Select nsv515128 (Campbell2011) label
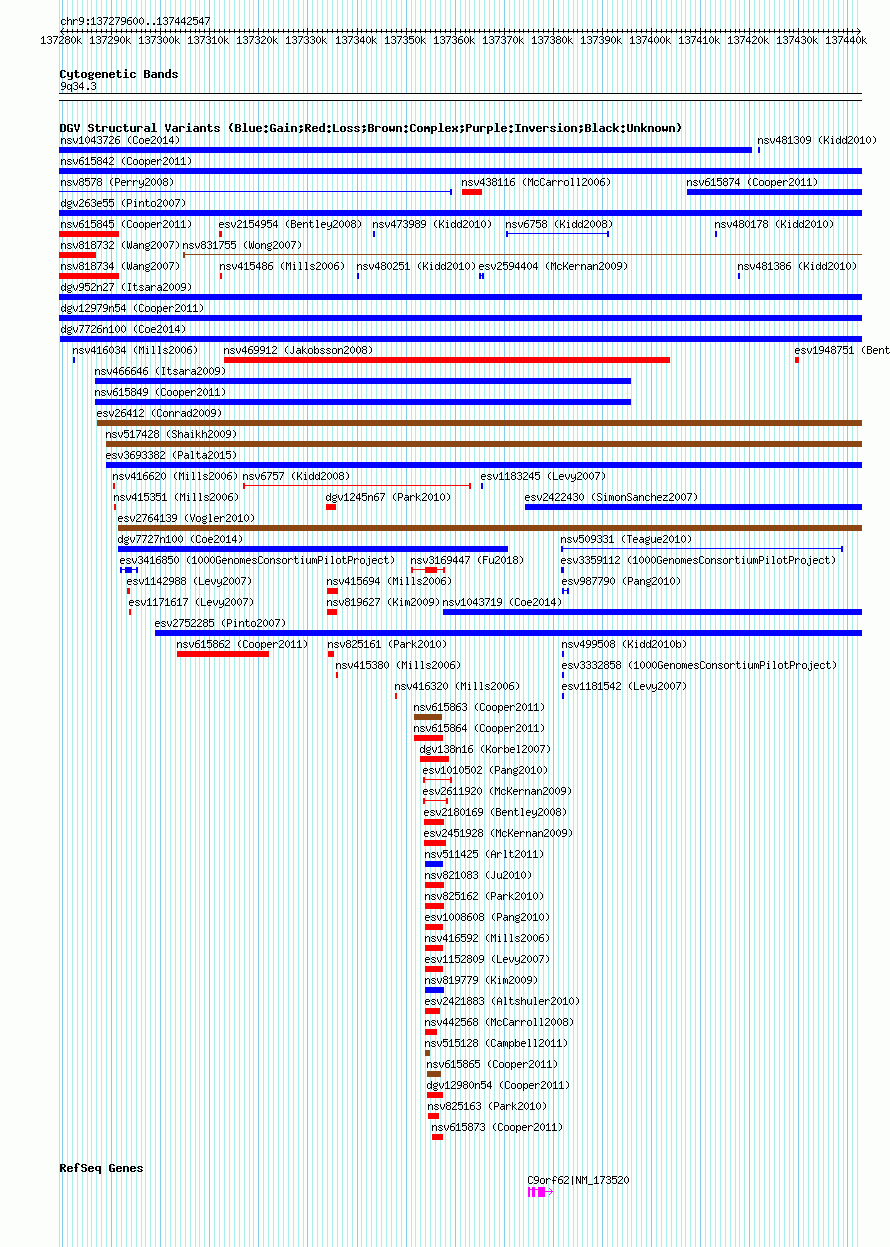Image resolution: width=890 pixels, height=1247 pixels. click(496, 1043)
